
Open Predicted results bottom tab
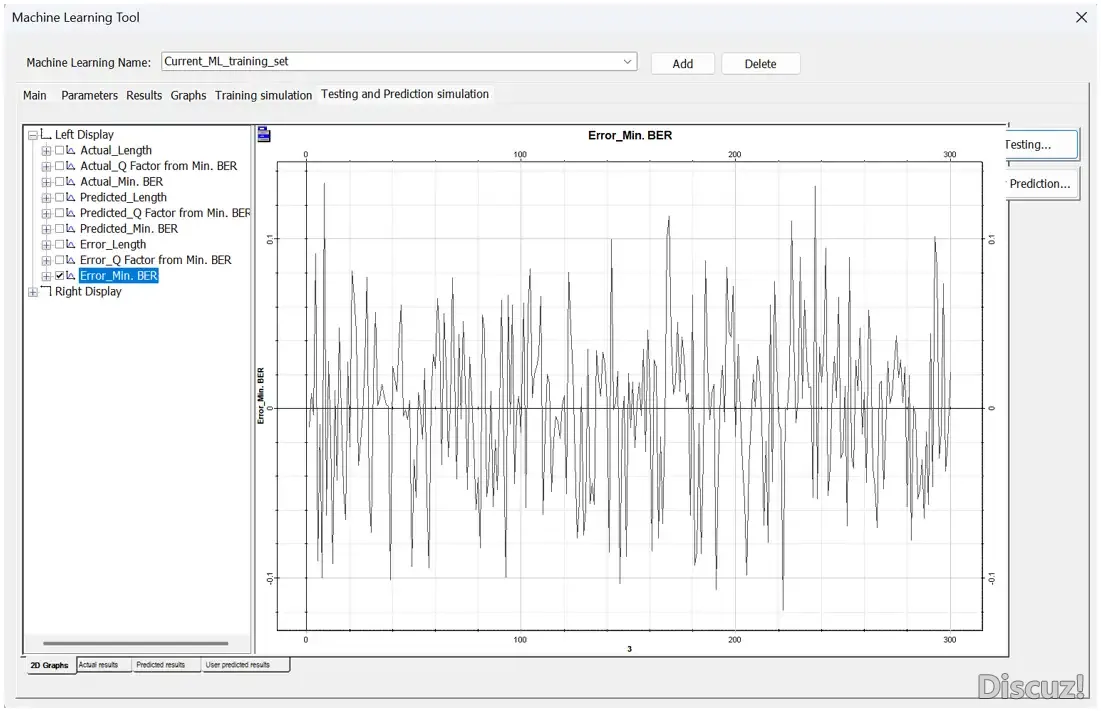(166, 665)
